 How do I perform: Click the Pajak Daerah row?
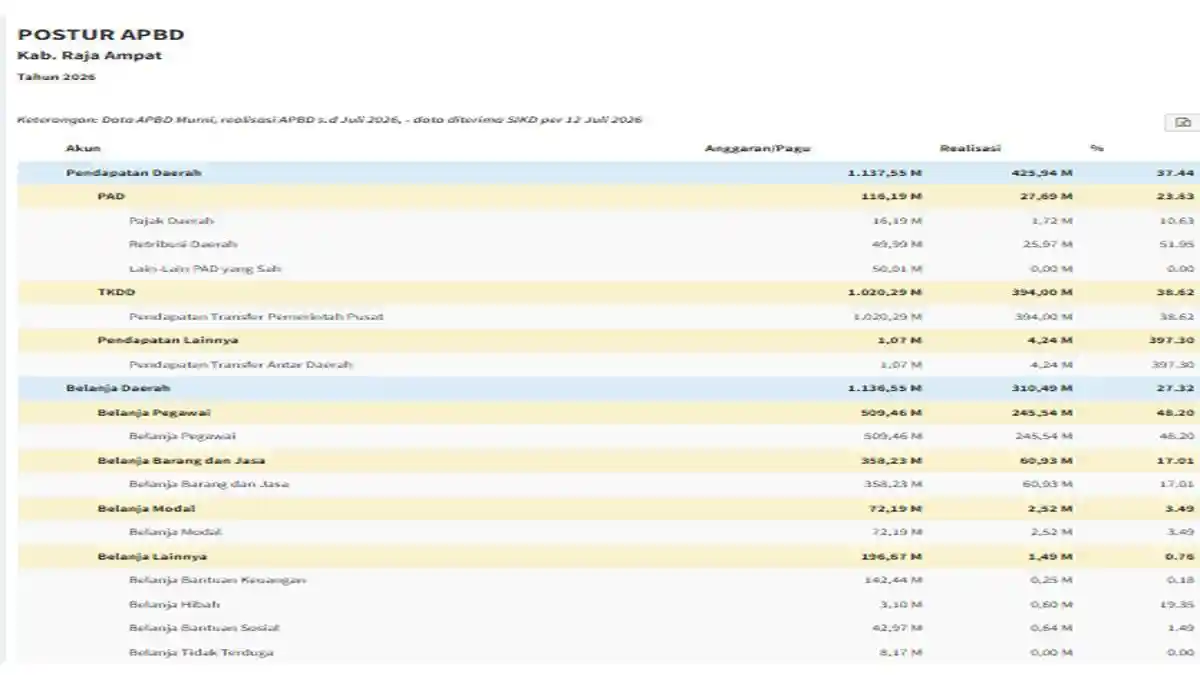(x=609, y=221)
